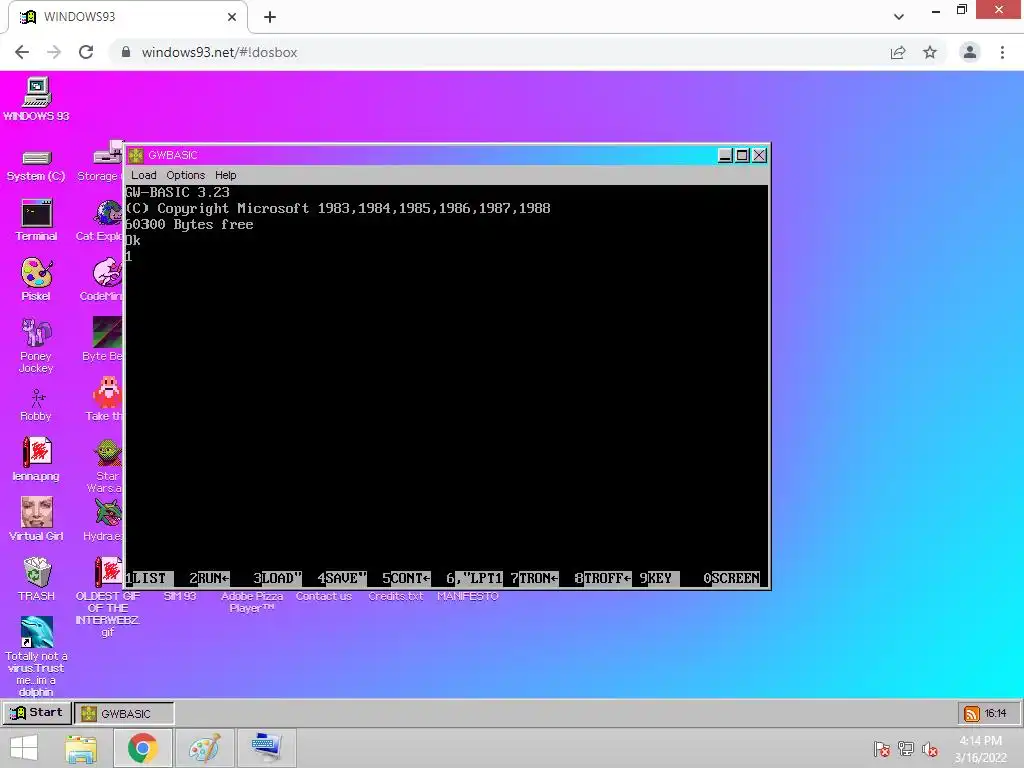1024x768 pixels.
Task: Open the Adobe Pizza Player shortcut
Action: [x=252, y=602]
